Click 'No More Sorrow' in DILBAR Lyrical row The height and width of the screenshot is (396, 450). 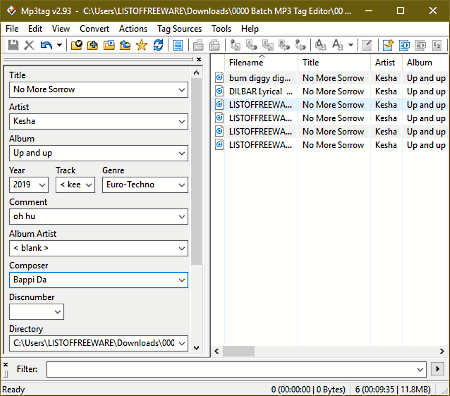click(x=333, y=91)
